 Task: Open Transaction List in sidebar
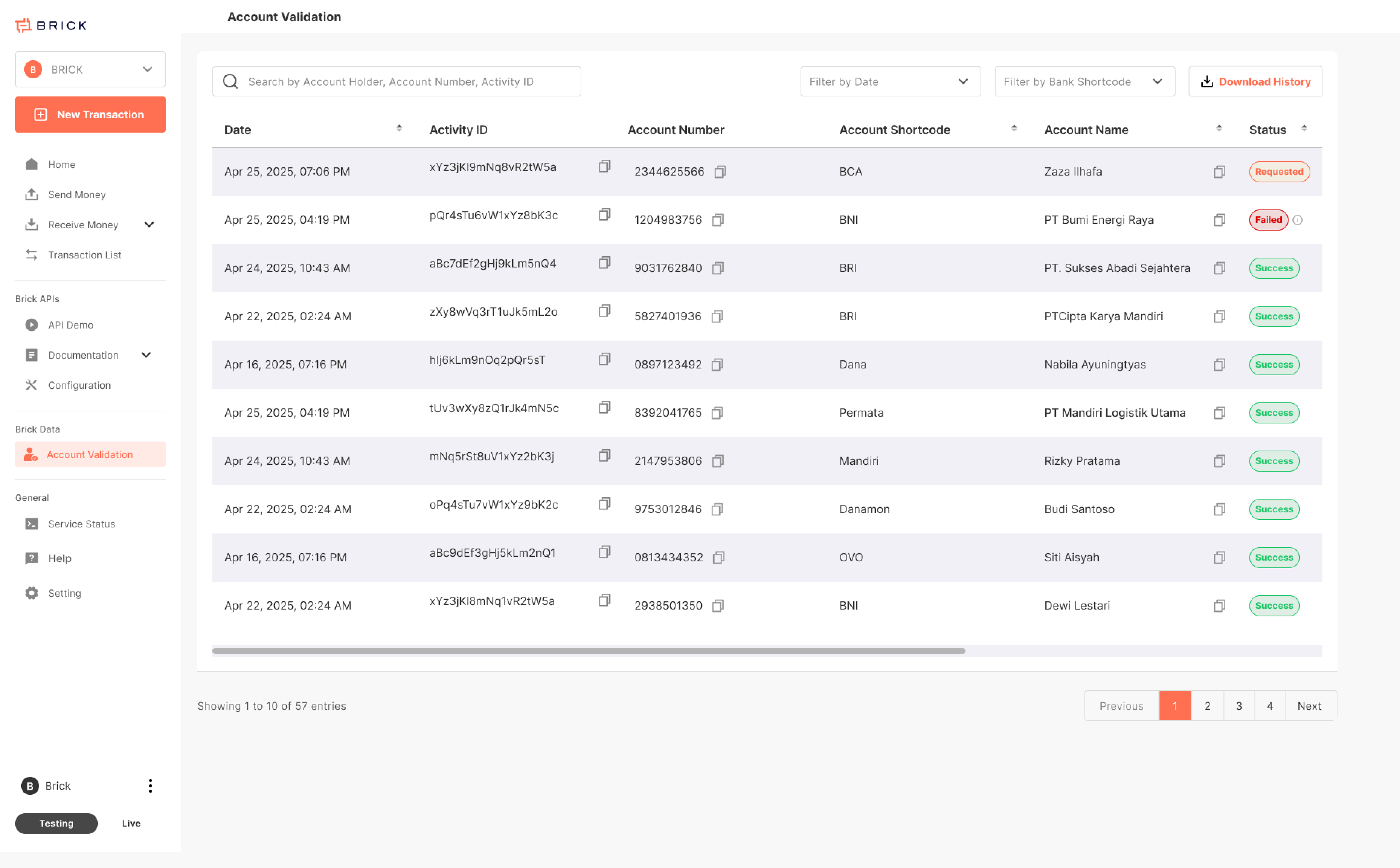click(84, 255)
